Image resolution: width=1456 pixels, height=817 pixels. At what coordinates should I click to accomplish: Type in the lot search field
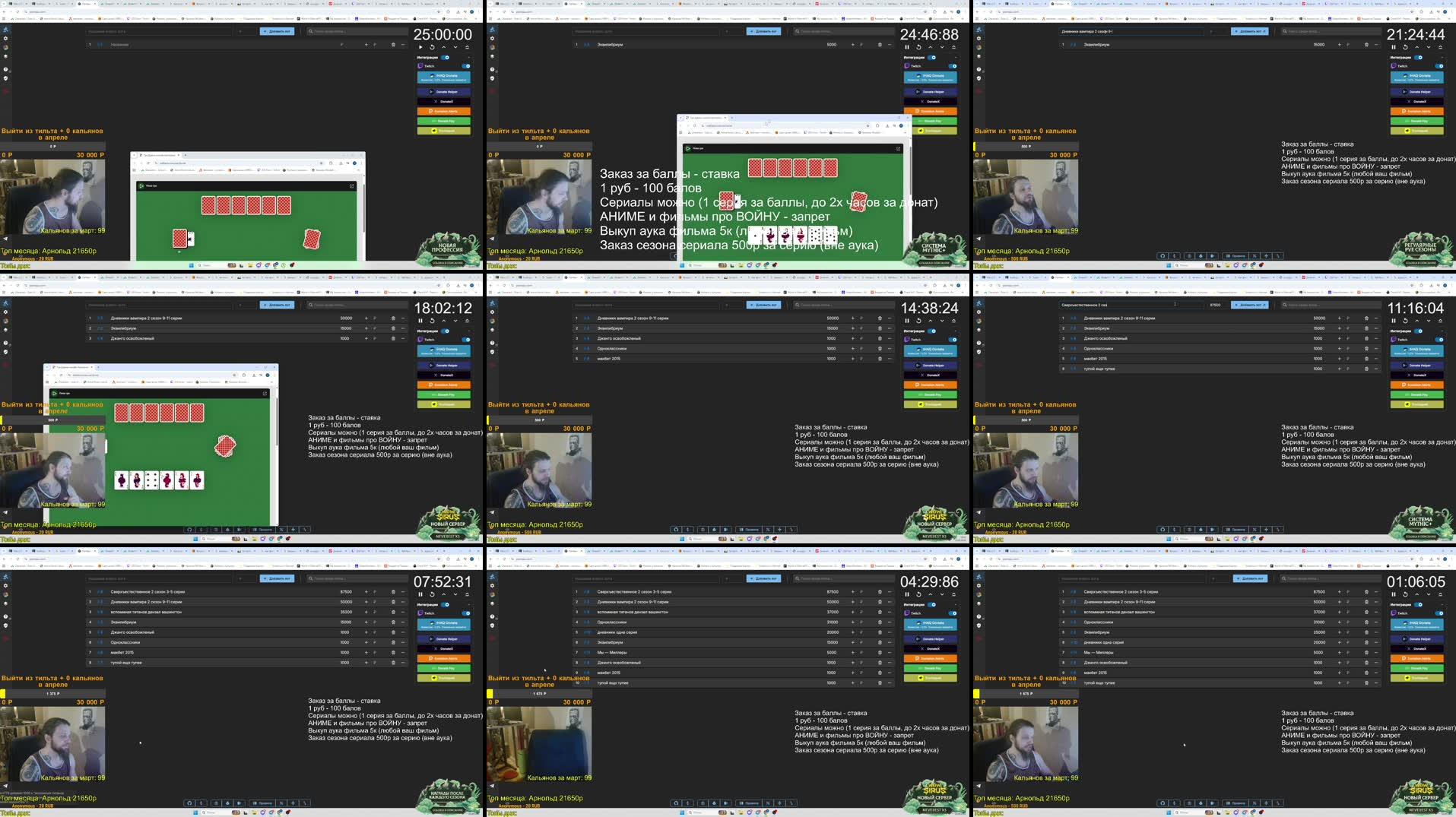tap(842, 305)
